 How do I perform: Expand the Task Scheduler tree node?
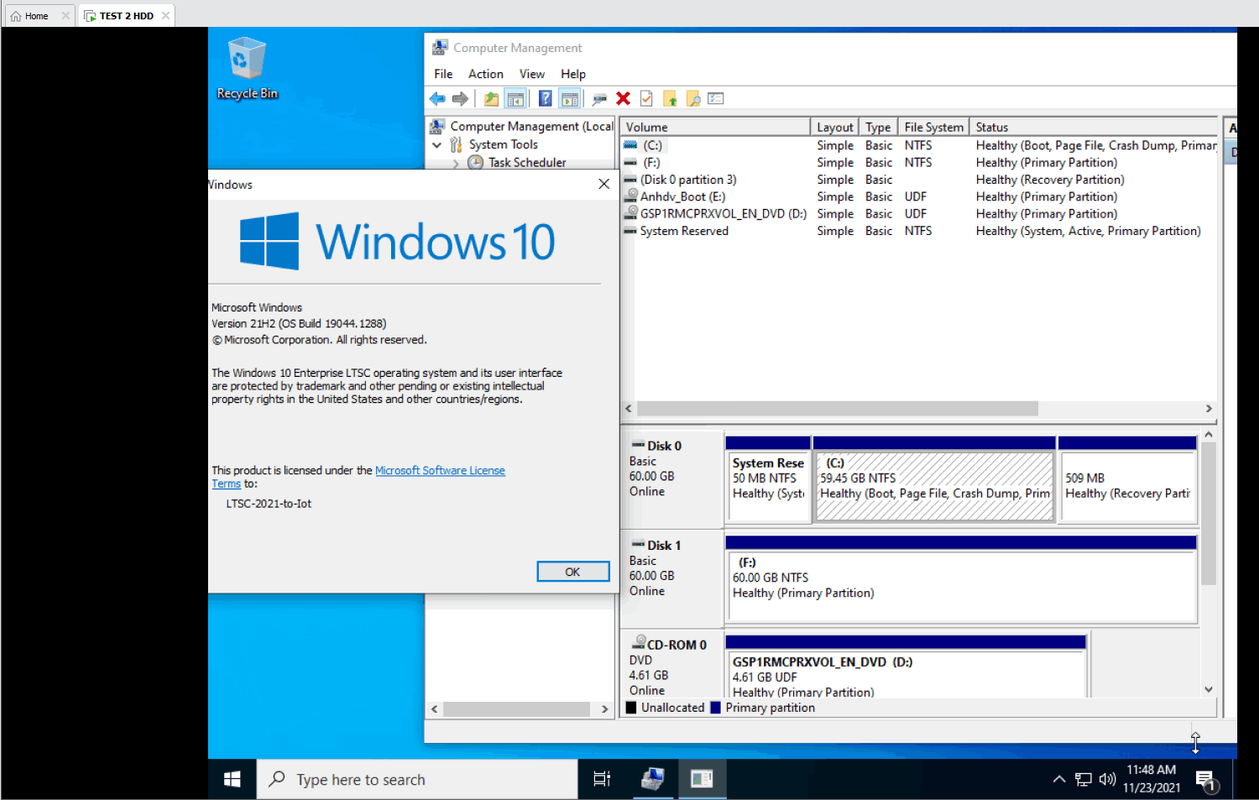tap(455, 163)
